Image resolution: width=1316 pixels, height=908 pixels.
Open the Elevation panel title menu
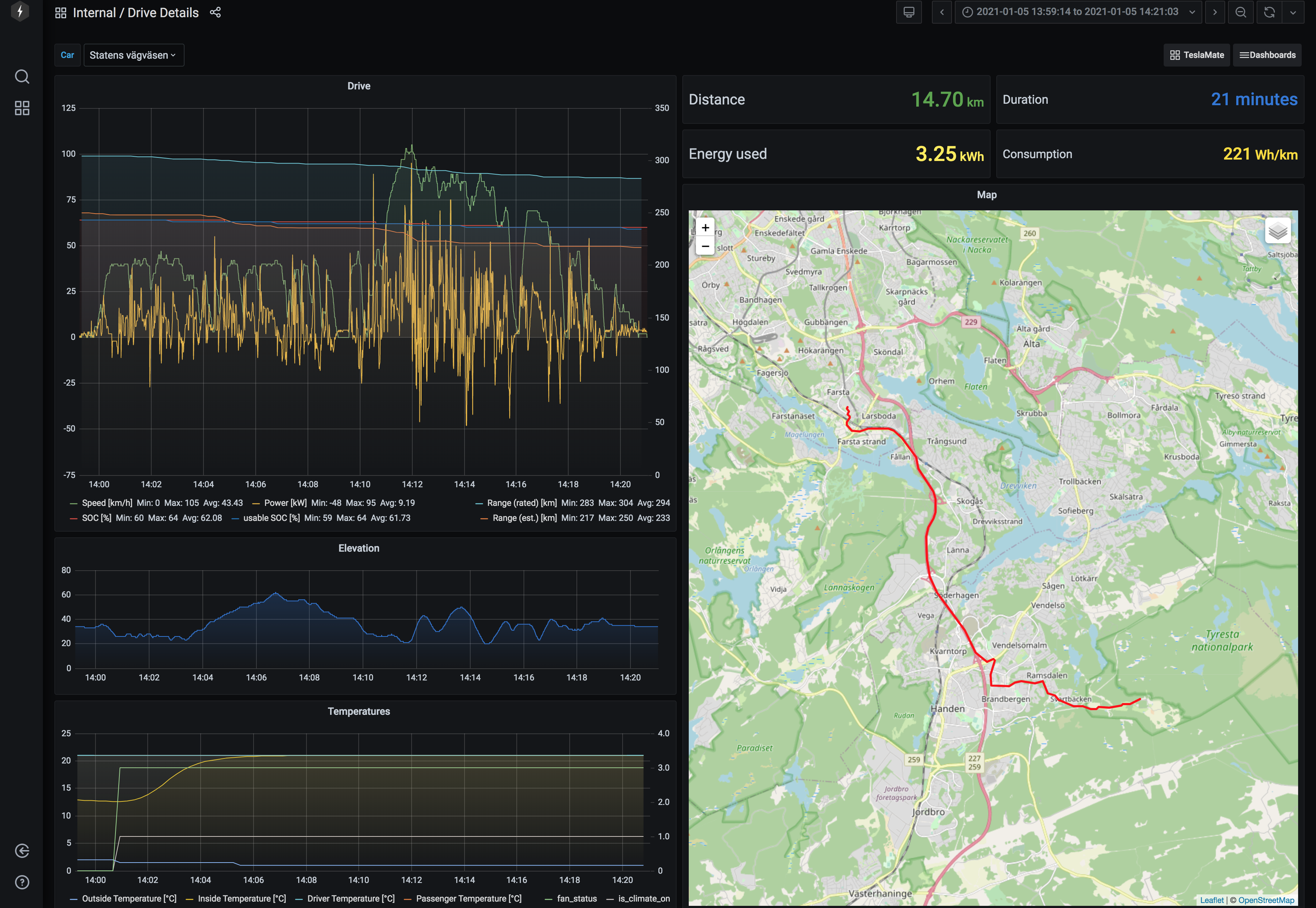tap(359, 548)
